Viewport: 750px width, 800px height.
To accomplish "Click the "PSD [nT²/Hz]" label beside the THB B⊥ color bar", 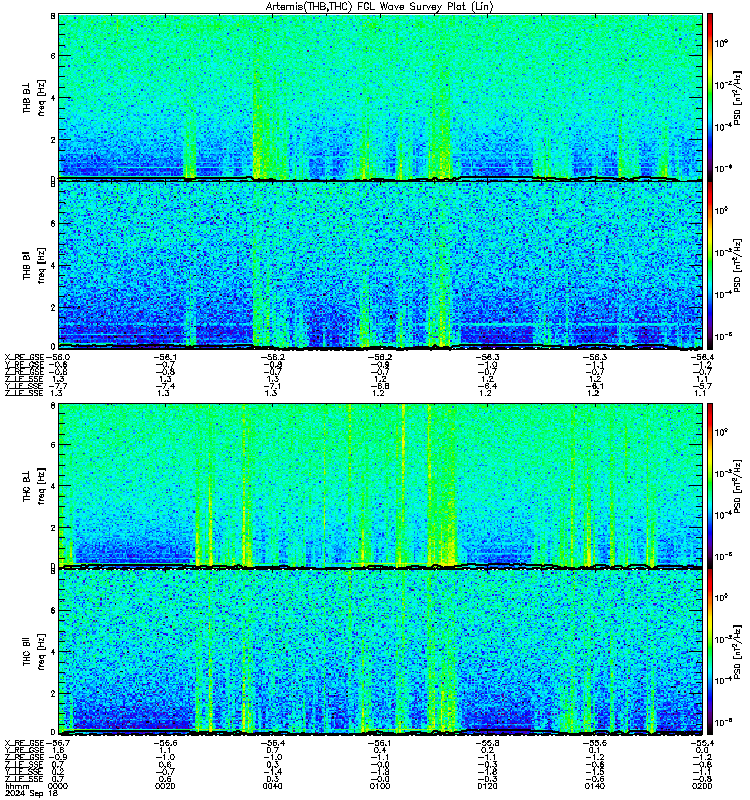I will [x=737, y=97].
